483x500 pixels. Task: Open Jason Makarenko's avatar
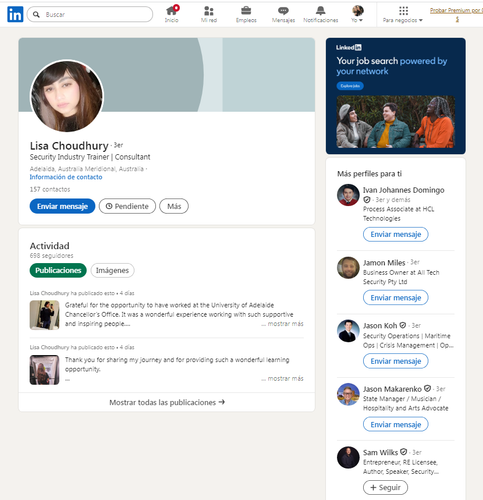point(348,394)
